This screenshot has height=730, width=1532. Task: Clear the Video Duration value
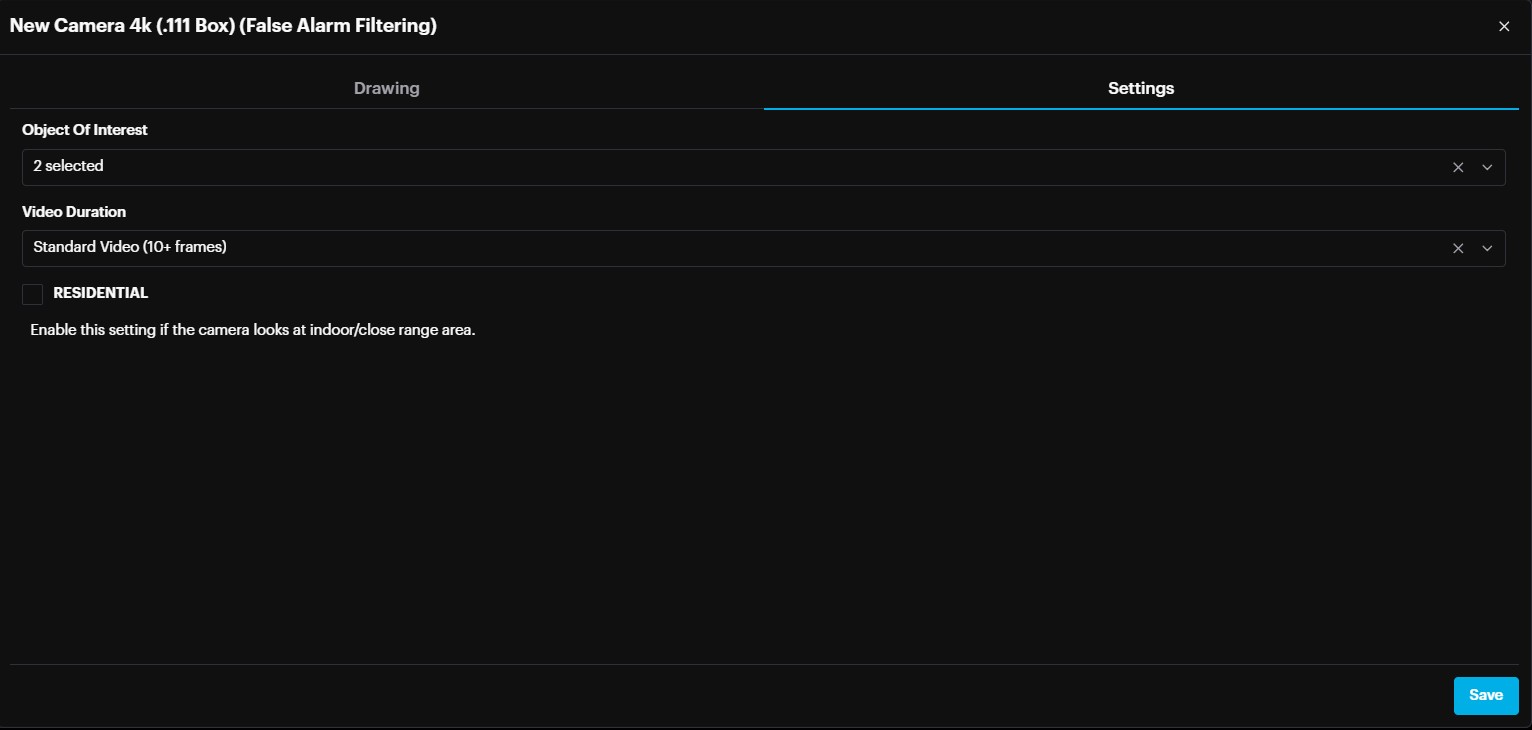point(1458,248)
